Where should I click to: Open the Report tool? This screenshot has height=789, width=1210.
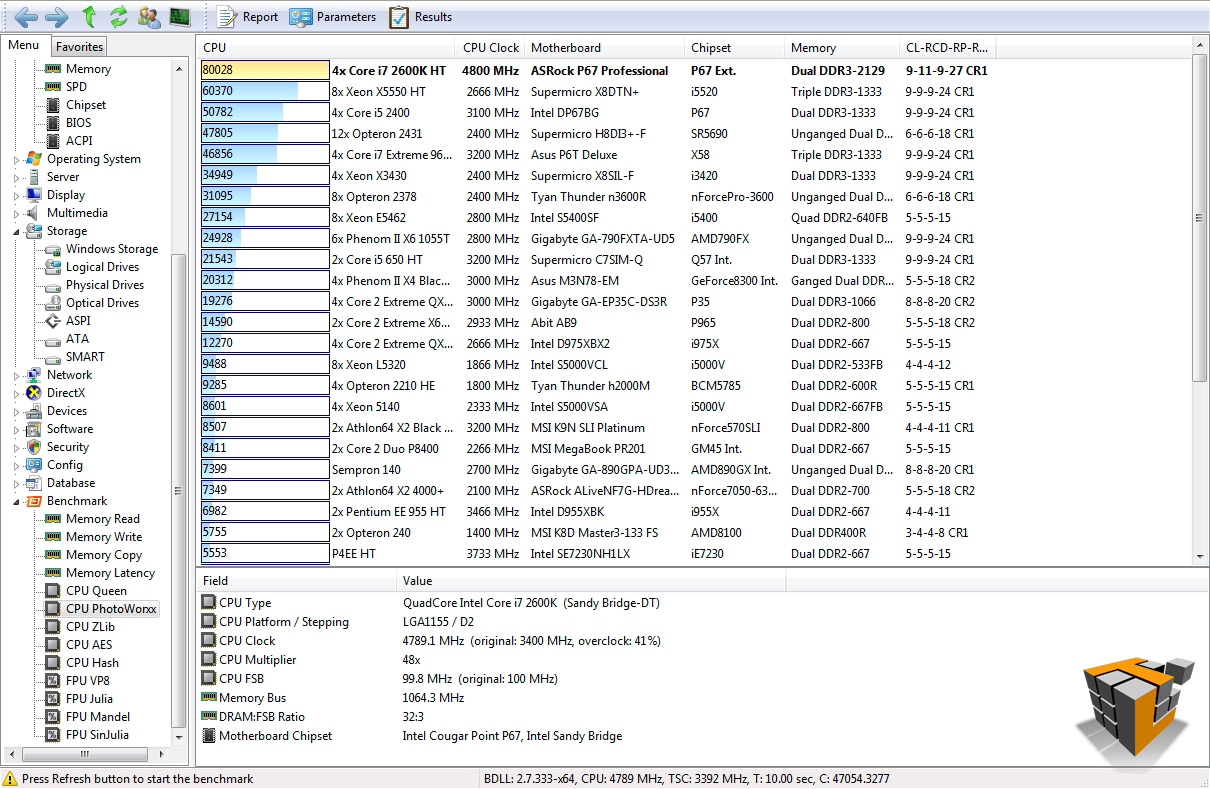click(247, 16)
